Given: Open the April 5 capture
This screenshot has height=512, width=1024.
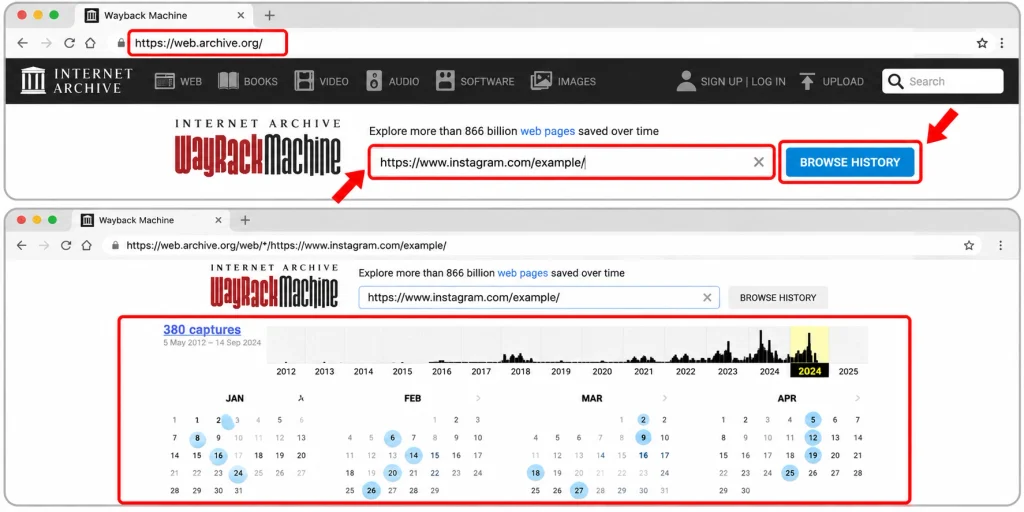Looking at the screenshot, I should (x=812, y=420).
